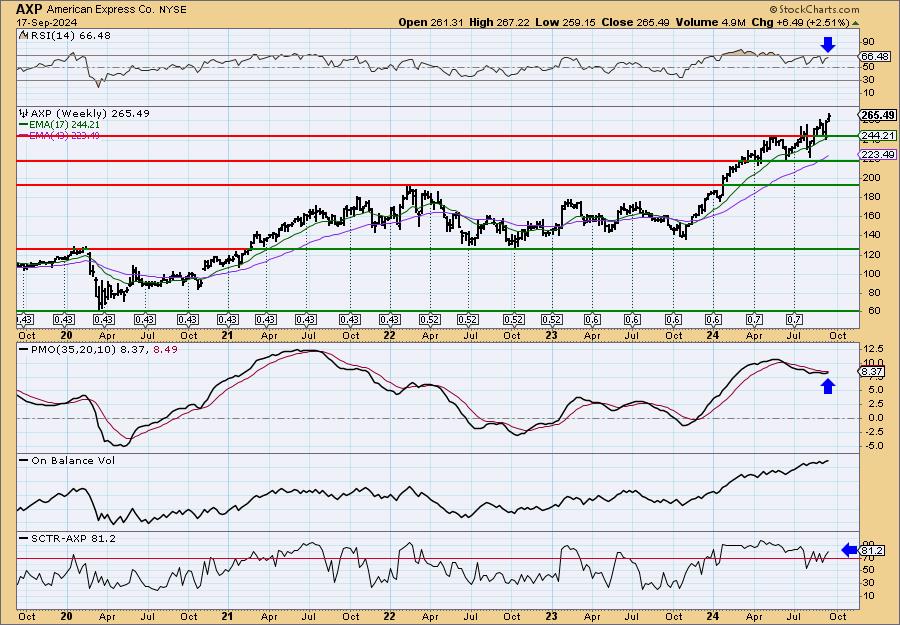900x625 pixels.
Task: Click the EMA(43) 223.49 legend text
Action: pos(65,135)
